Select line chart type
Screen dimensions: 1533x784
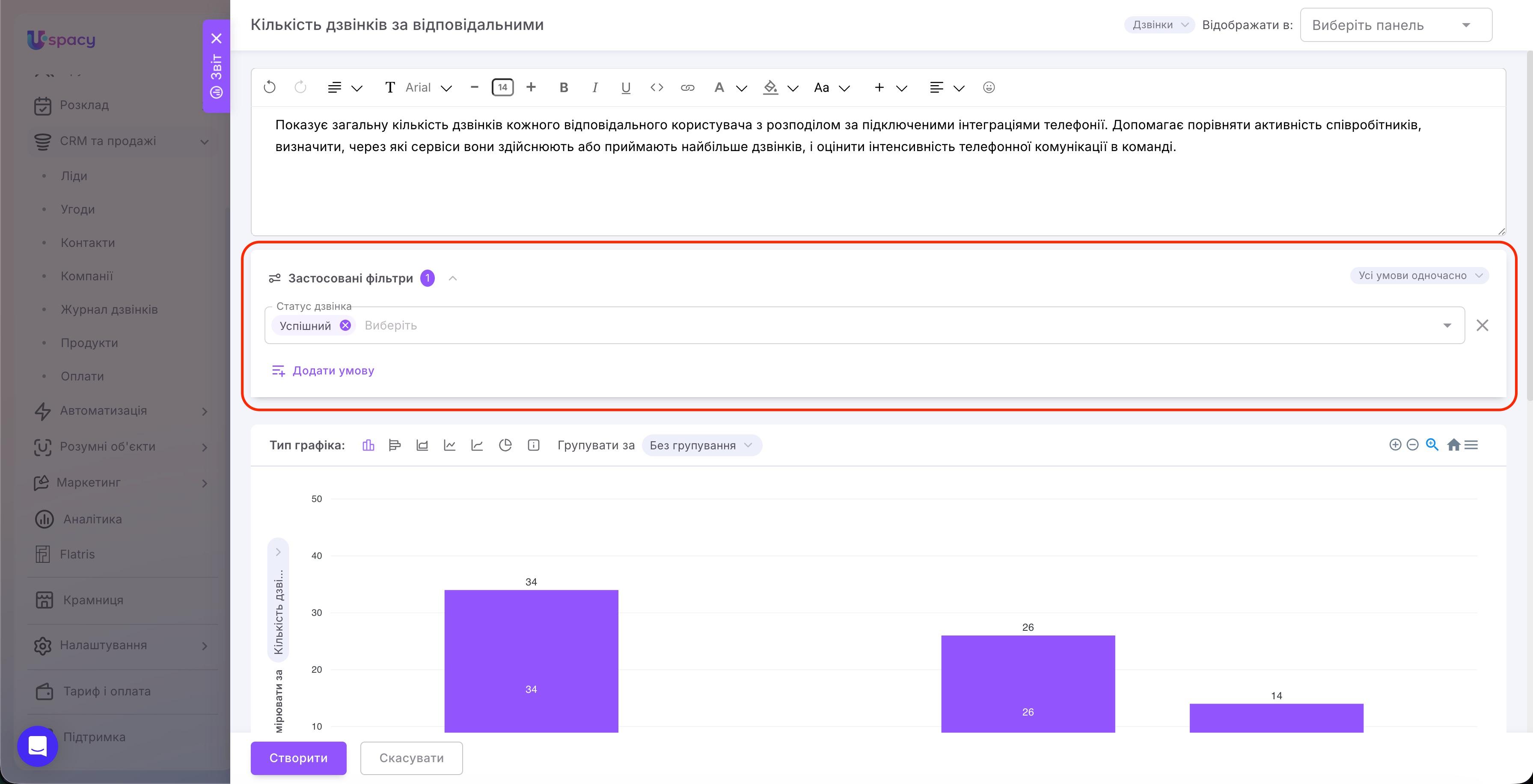(x=450, y=445)
